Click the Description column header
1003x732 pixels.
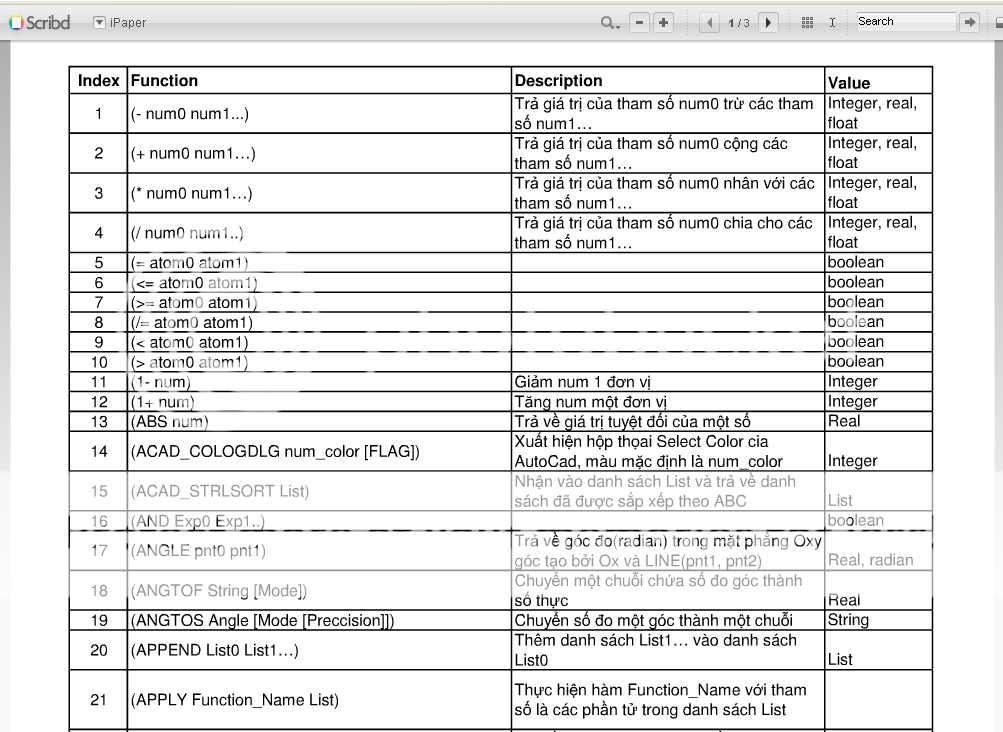point(668,81)
